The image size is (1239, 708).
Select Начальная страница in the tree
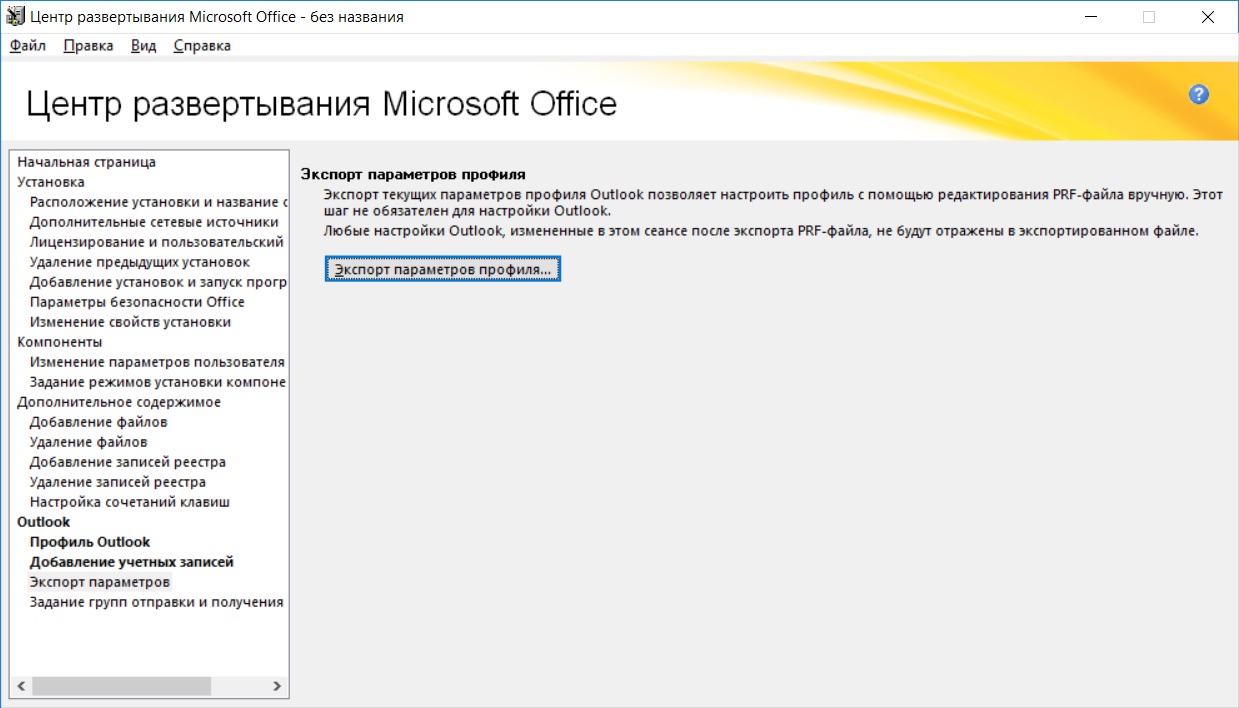[x=87, y=162]
